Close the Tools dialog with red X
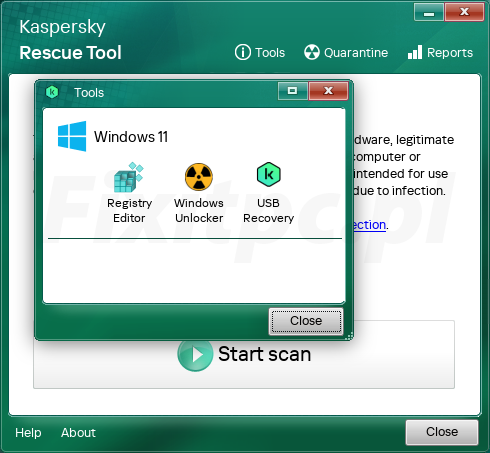This screenshot has height=453, width=490. 328,91
